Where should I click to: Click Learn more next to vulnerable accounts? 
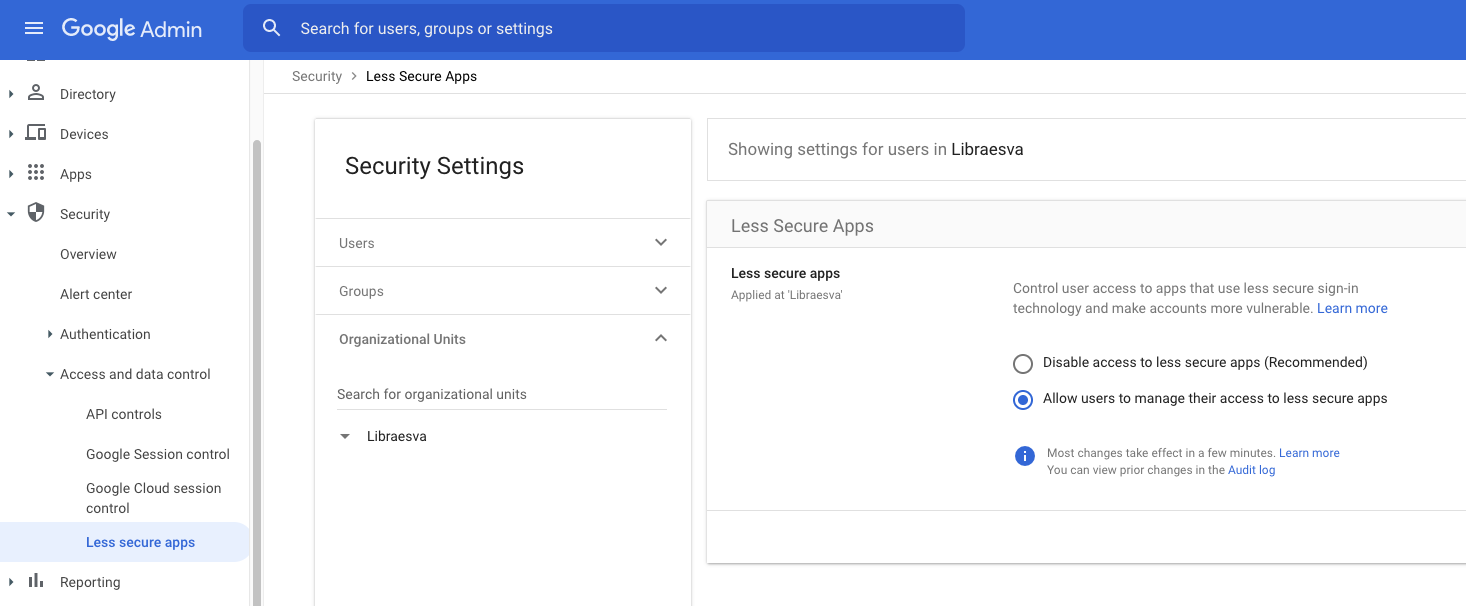[x=1352, y=308]
